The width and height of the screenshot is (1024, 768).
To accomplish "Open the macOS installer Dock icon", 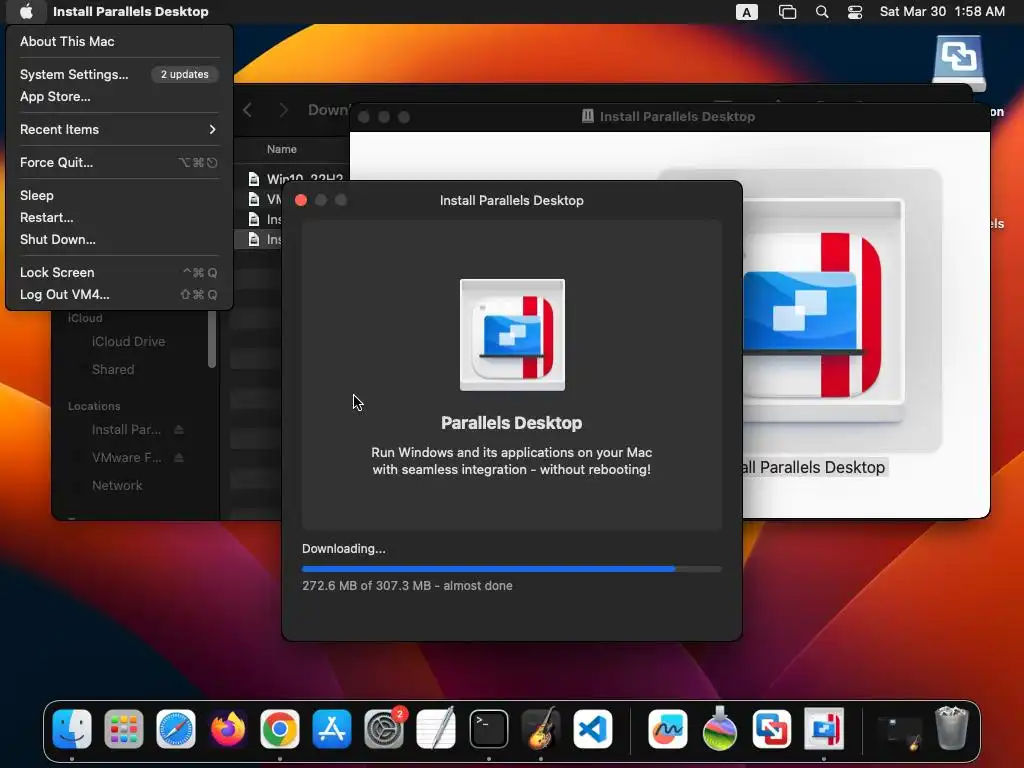I will click(x=720, y=729).
